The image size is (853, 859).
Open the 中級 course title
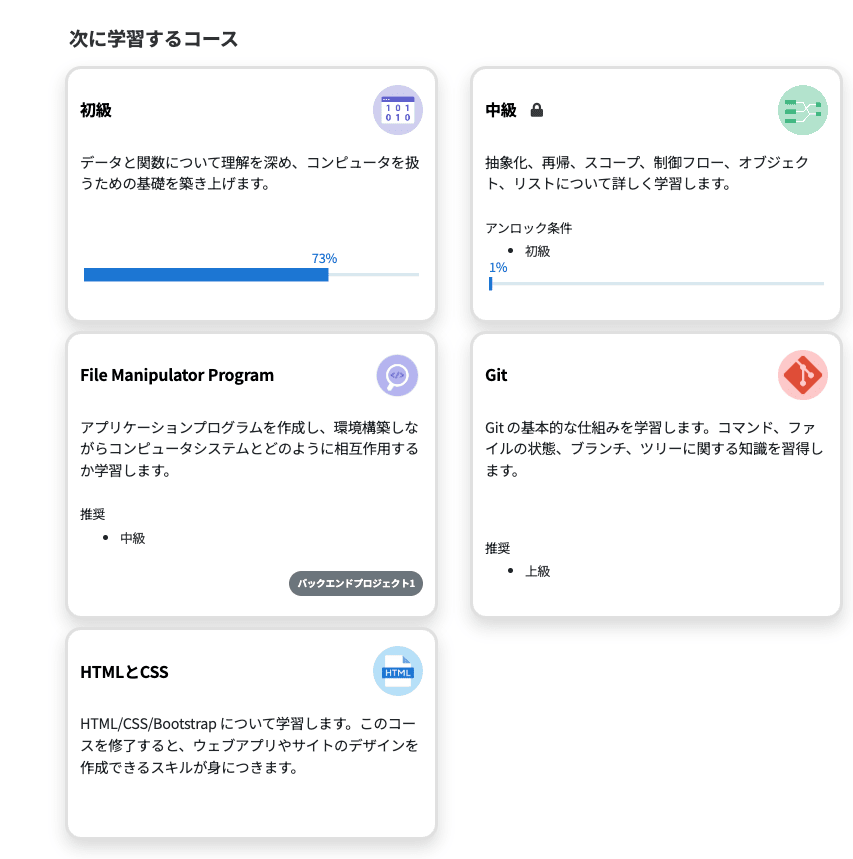click(x=501, y=110)
